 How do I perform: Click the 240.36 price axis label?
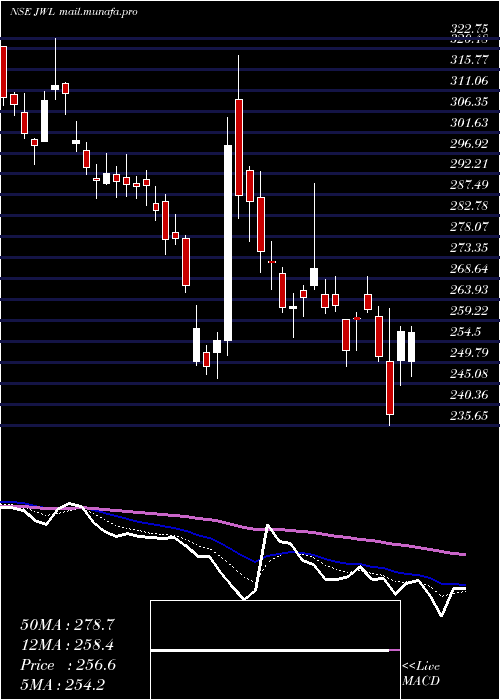pyautogui.click(x=470, y=394)
